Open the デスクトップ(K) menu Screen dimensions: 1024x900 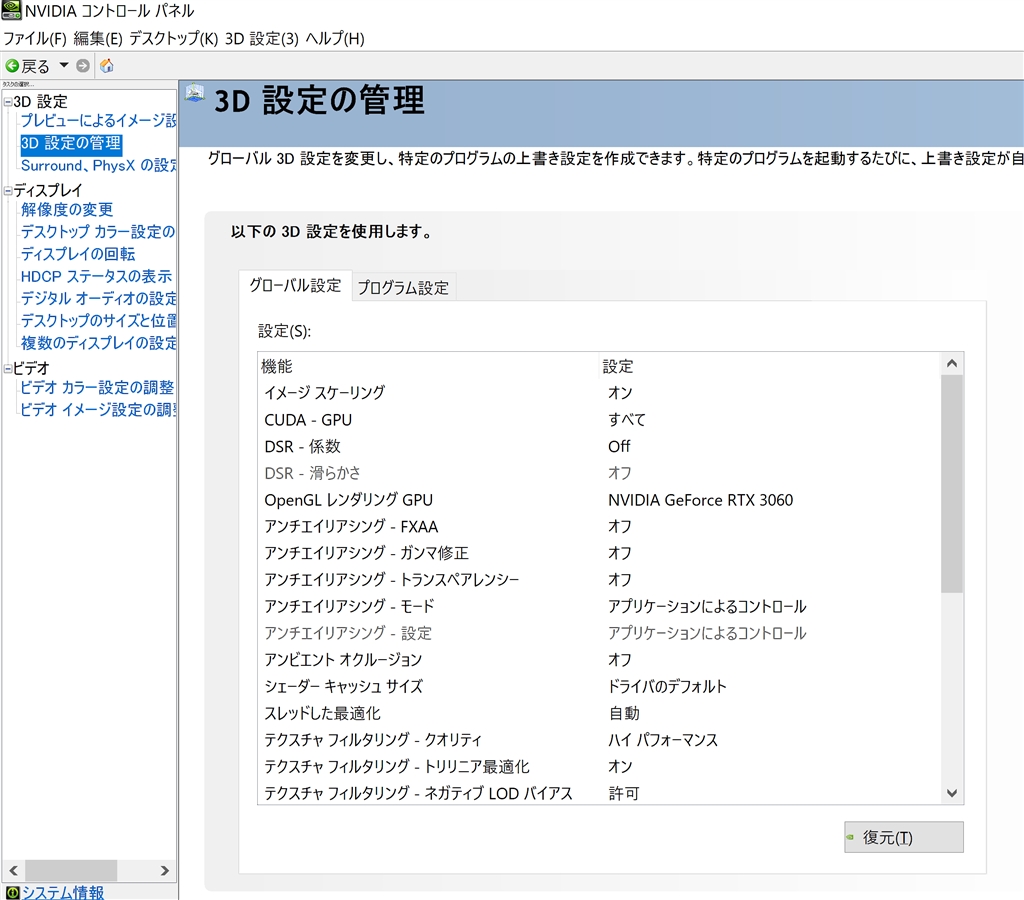point(173,39)
